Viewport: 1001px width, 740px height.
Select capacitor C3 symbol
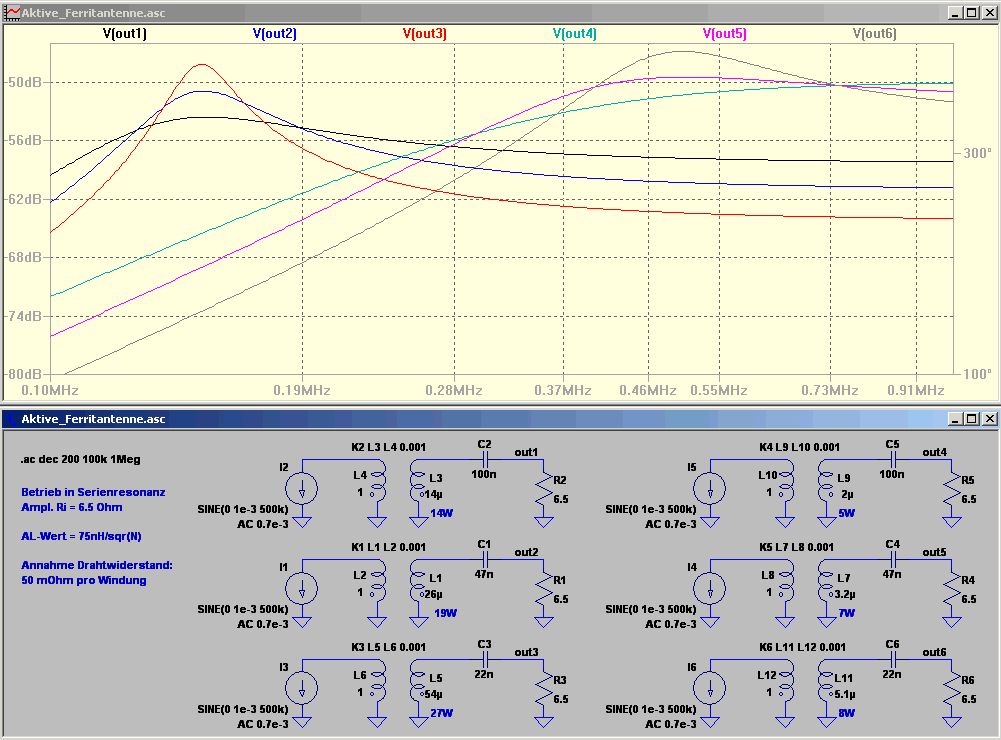485,660
